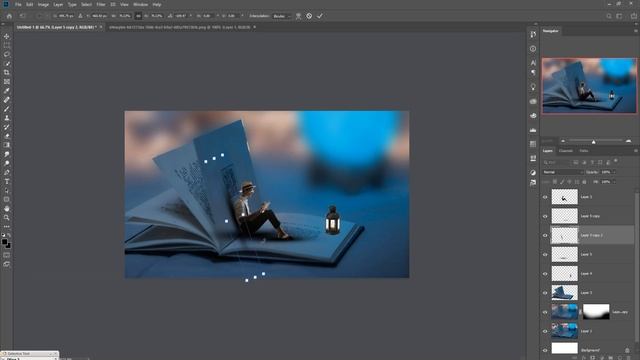This screenshot has height=360, width=640.
Task: Close the Untitled-1 document tab
Action: [101, 27]
